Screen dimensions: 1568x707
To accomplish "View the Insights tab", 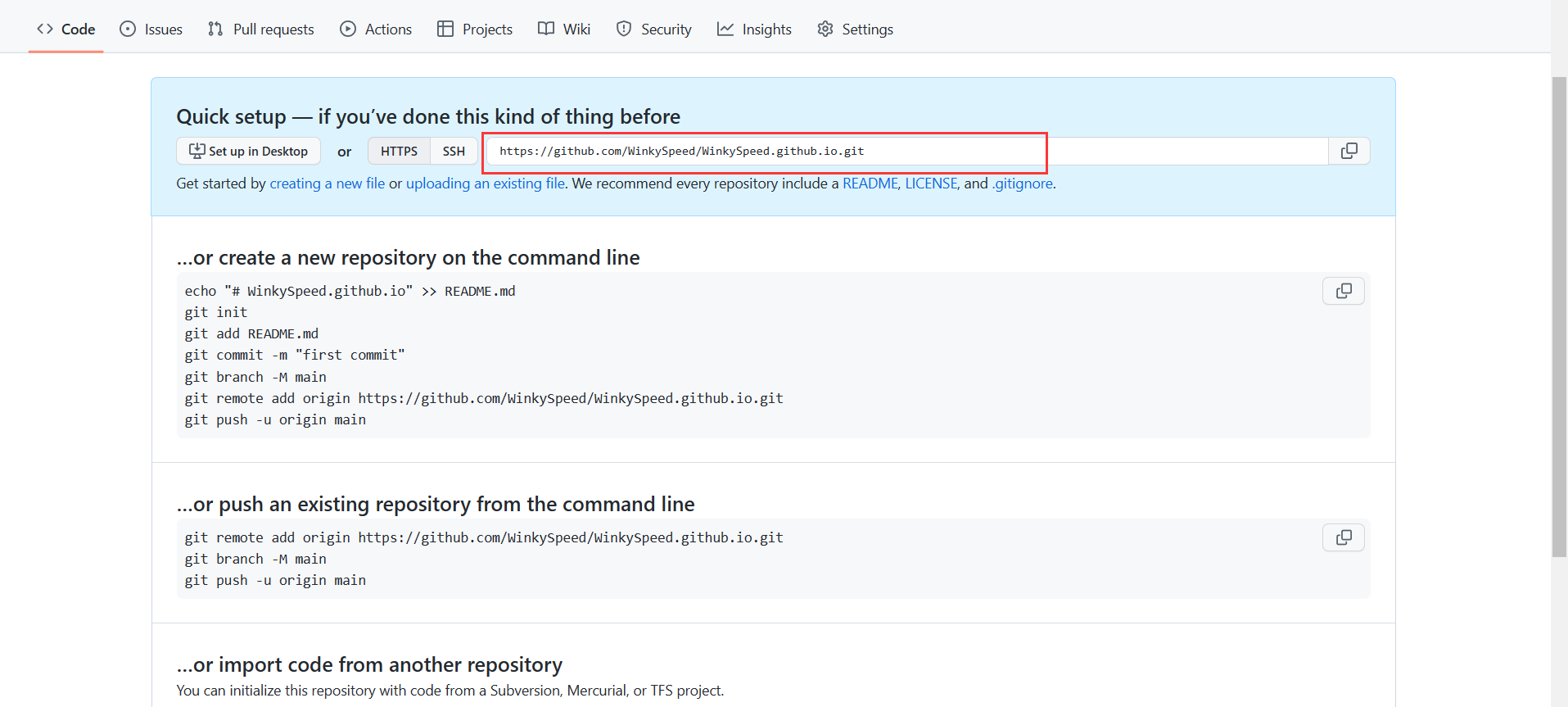I will [x=754, y=29].
